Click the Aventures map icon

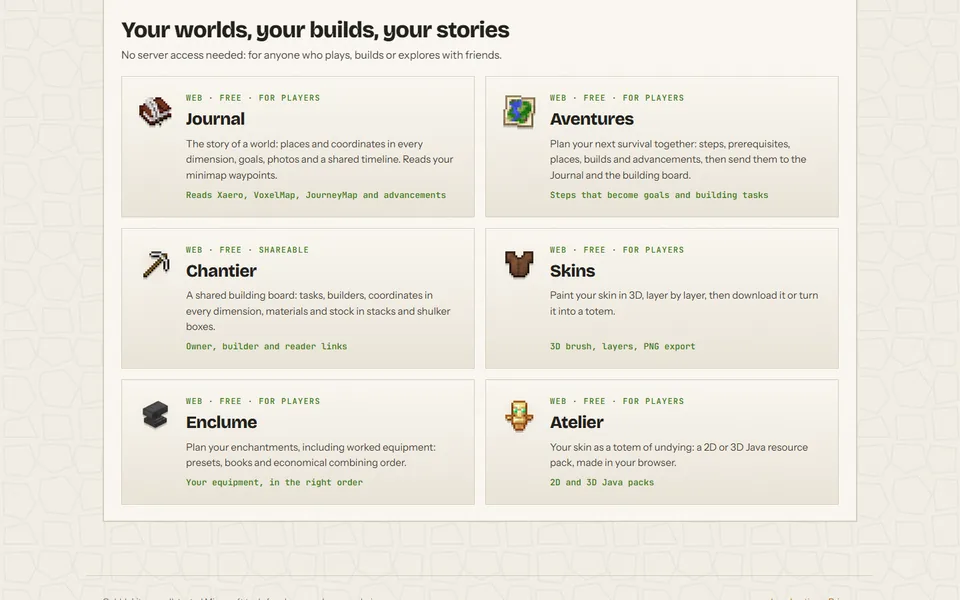[x=519, y=111]
